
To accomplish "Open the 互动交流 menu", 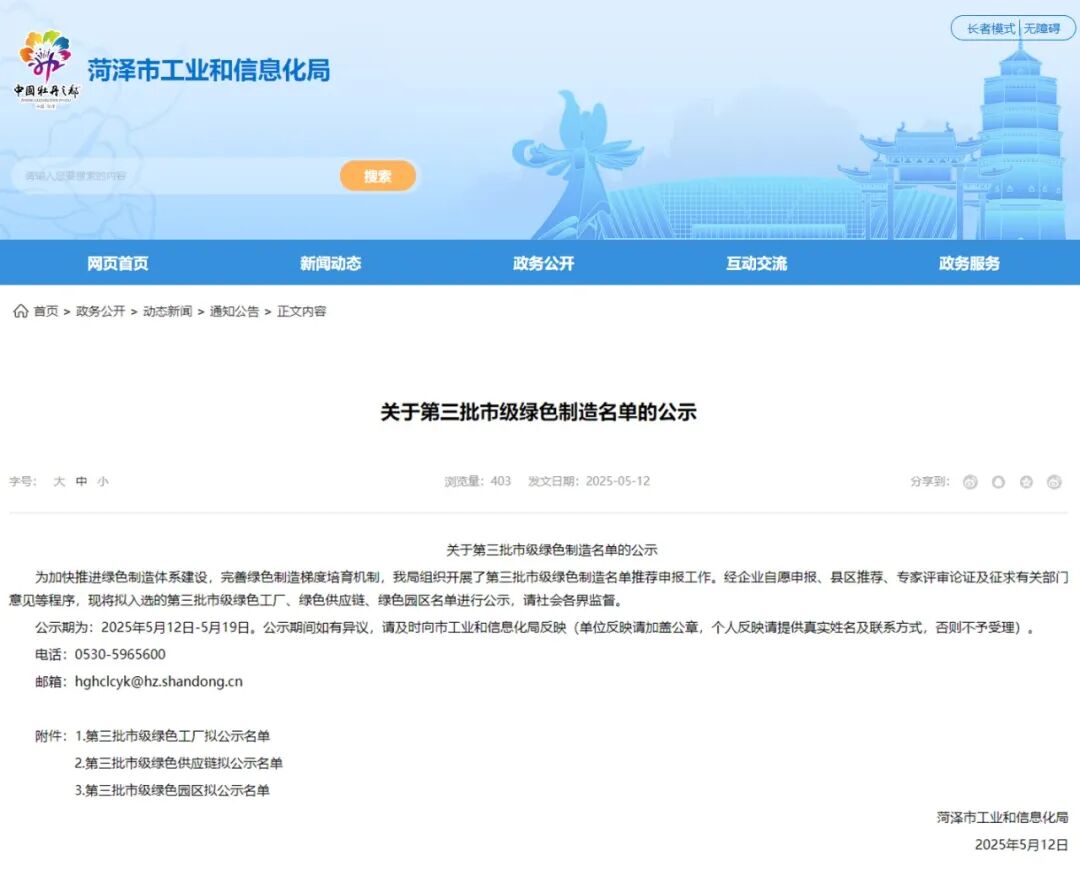I will point(756,263).
